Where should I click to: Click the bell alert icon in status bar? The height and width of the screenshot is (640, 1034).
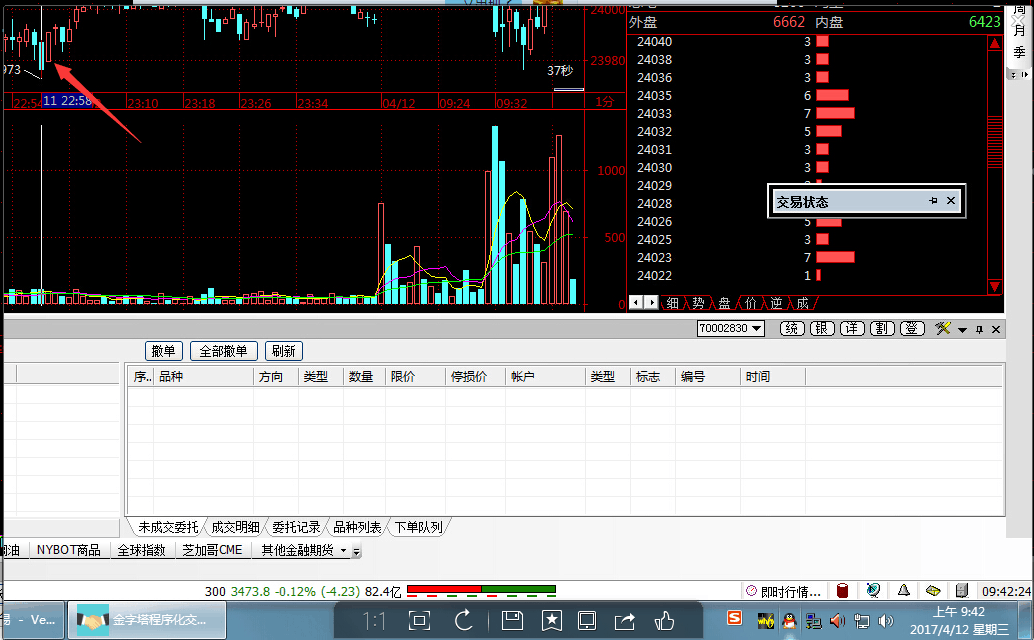tap(903, 591)
